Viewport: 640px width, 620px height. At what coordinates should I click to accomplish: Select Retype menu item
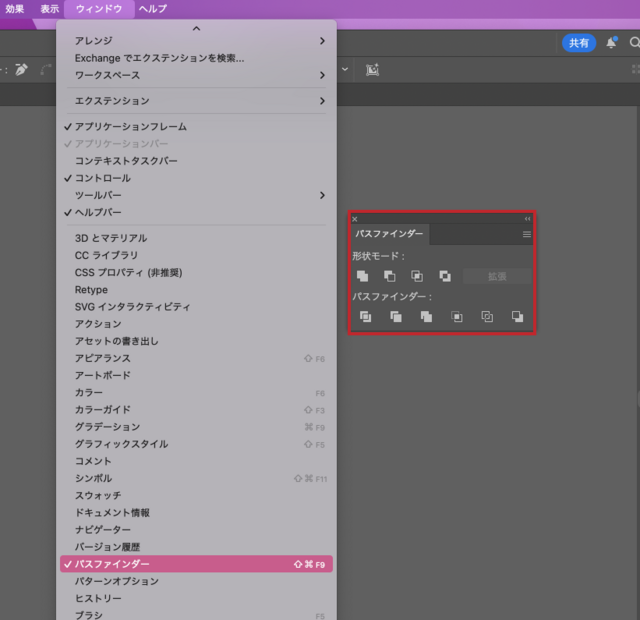pos(196,289)
